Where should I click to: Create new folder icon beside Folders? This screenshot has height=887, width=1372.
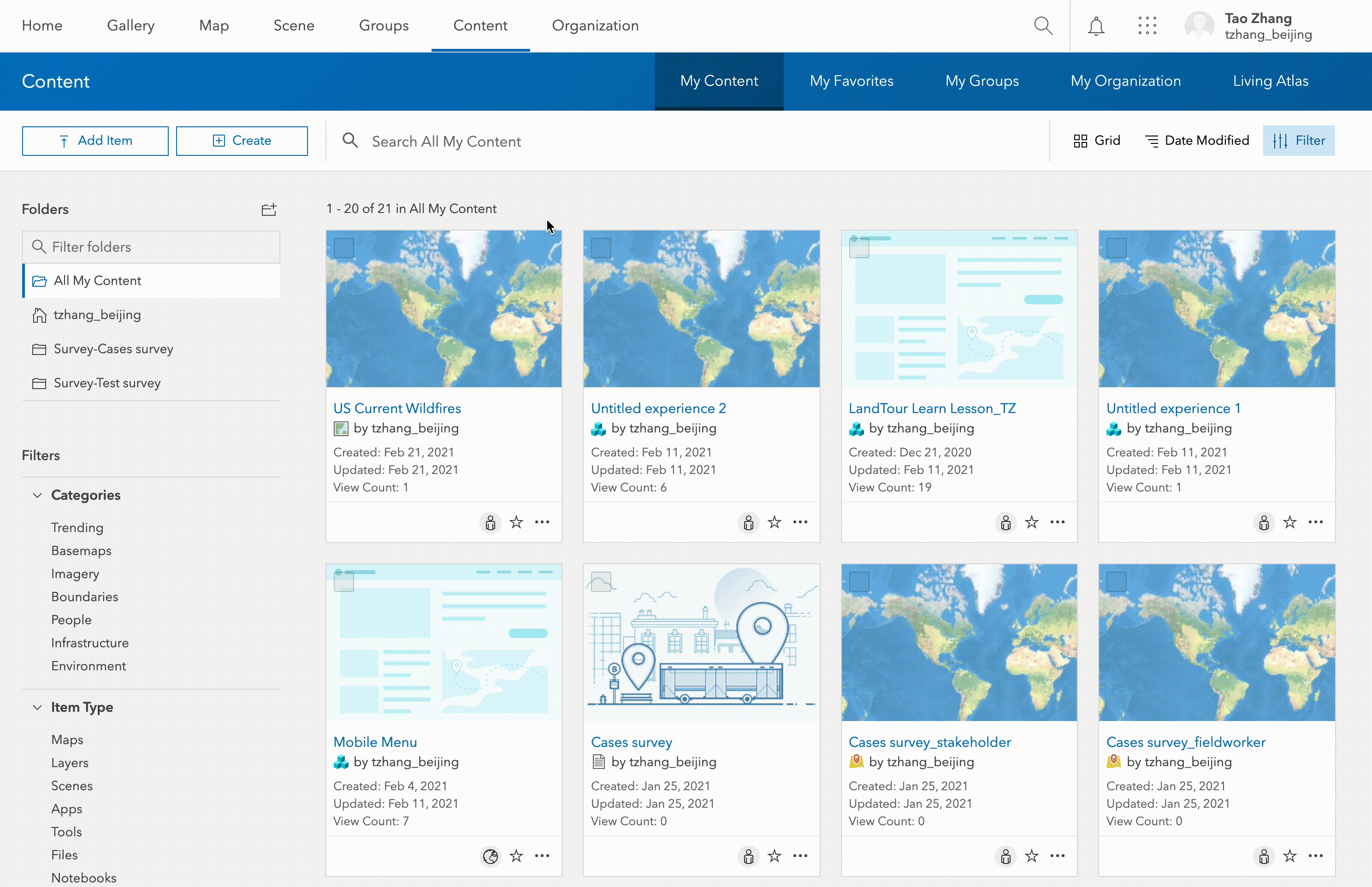(269, 209)
